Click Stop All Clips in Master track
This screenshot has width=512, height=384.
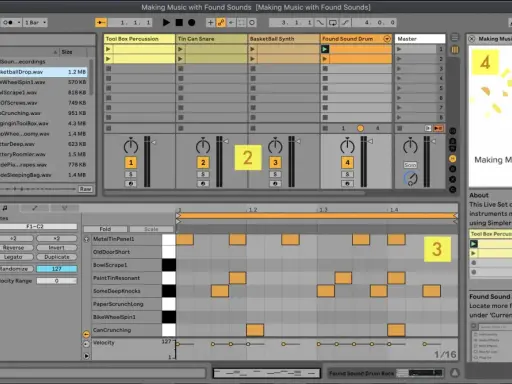[x=400, y=128]
